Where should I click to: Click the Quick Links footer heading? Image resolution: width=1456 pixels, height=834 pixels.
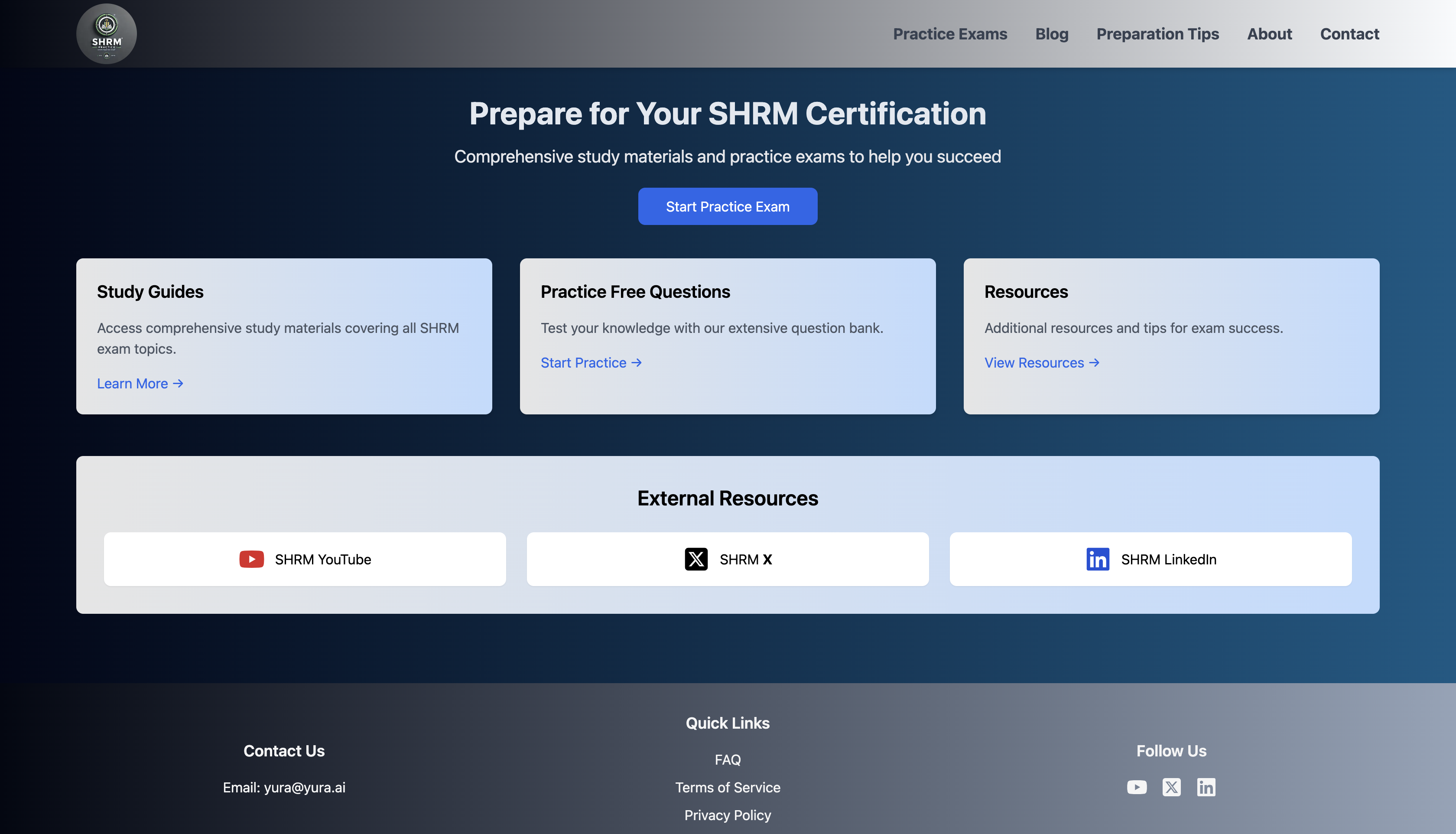point(728,723)
